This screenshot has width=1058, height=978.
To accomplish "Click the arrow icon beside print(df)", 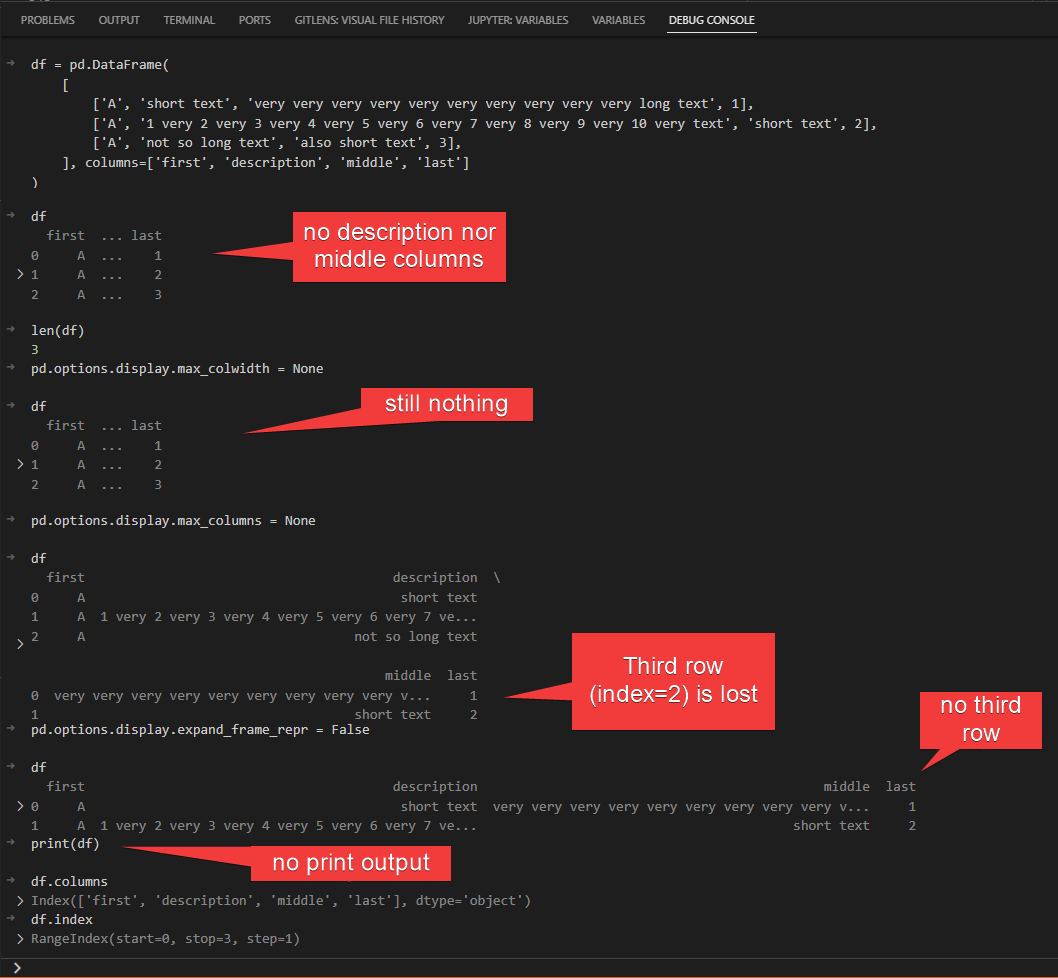I will (10, 843).
